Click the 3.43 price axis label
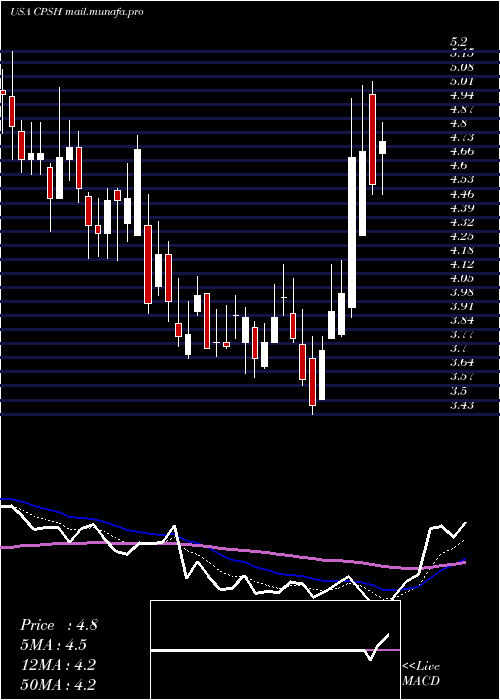 coord(462,405)
